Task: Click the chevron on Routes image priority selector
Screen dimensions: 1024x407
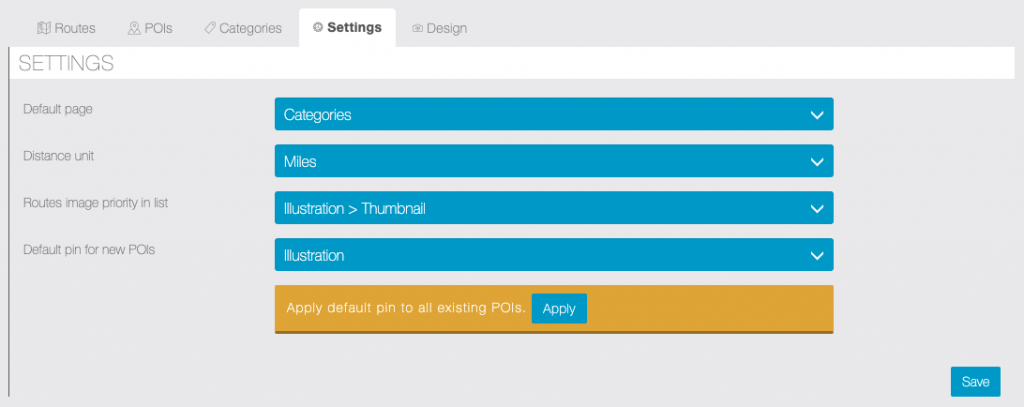Action: (816, 208)
